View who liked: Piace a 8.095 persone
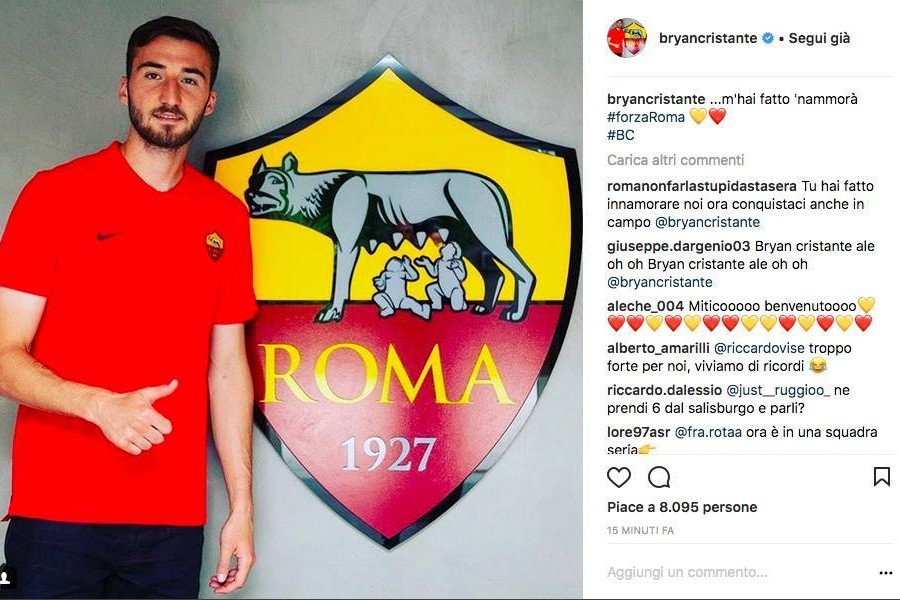 click(682, 508)
